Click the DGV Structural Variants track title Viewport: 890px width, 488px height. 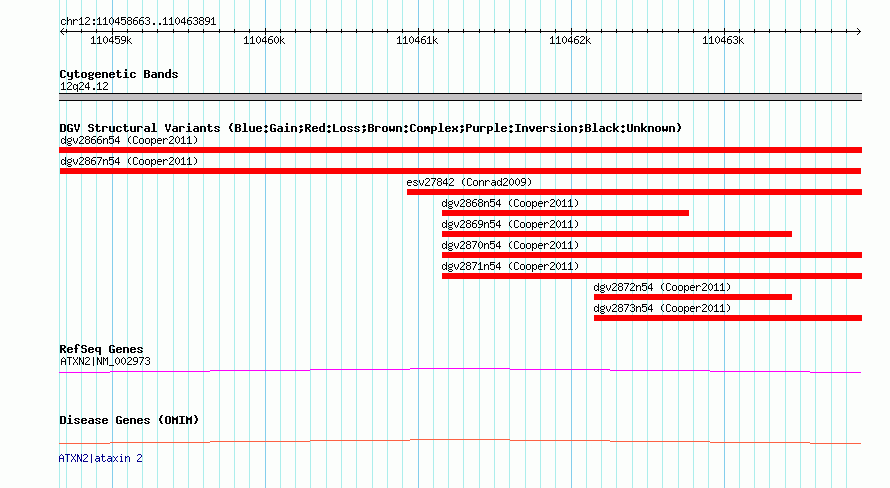point(371,128)
